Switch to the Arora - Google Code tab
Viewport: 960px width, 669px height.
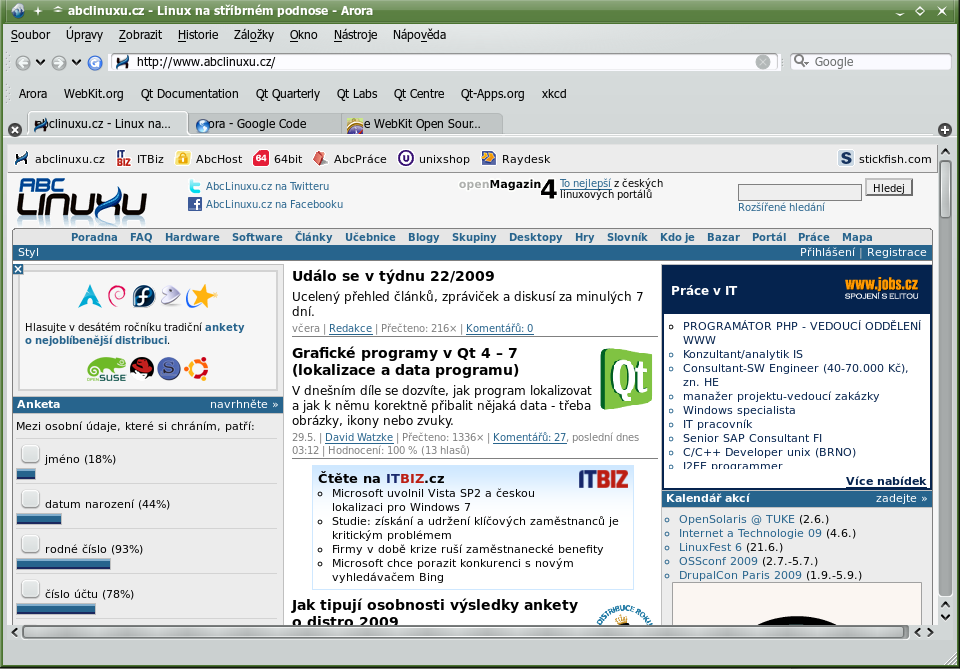[264, 124]
